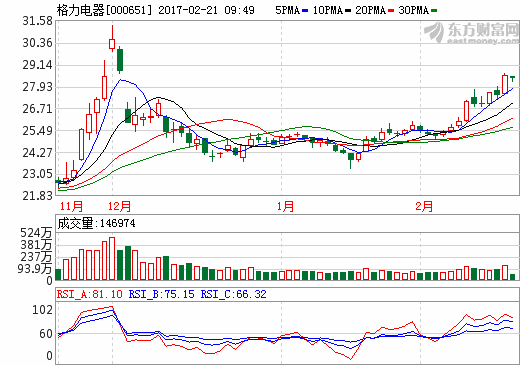Click the 12月 month marker
The height and width of the screenshot is (365, 520).
click(x=119, y=206)
